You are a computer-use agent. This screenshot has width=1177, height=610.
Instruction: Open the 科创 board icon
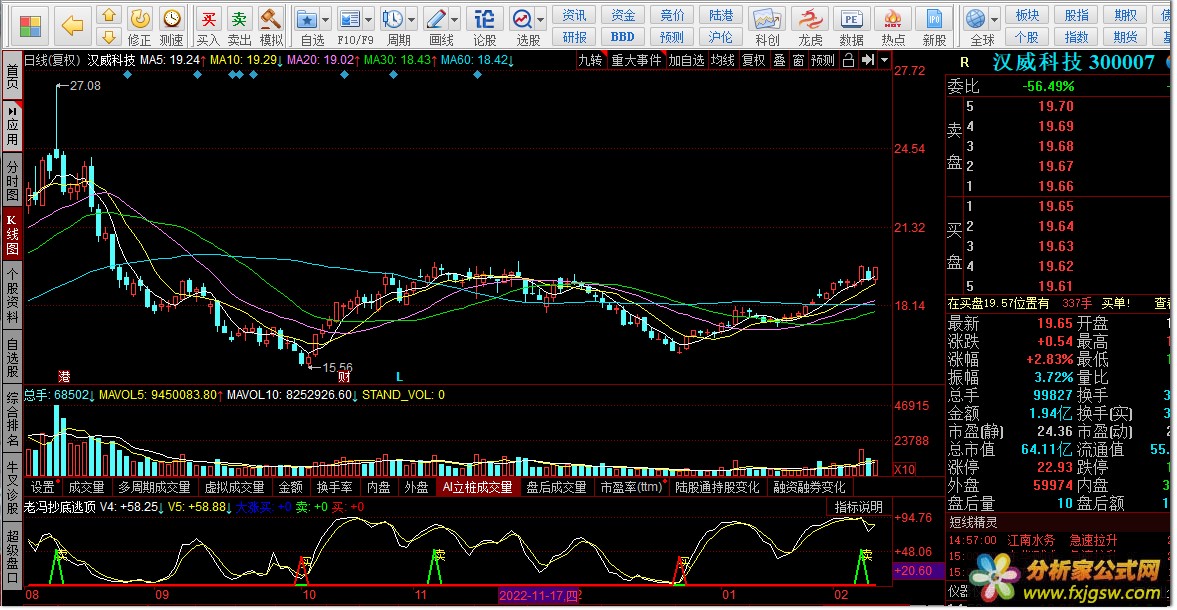766,20
